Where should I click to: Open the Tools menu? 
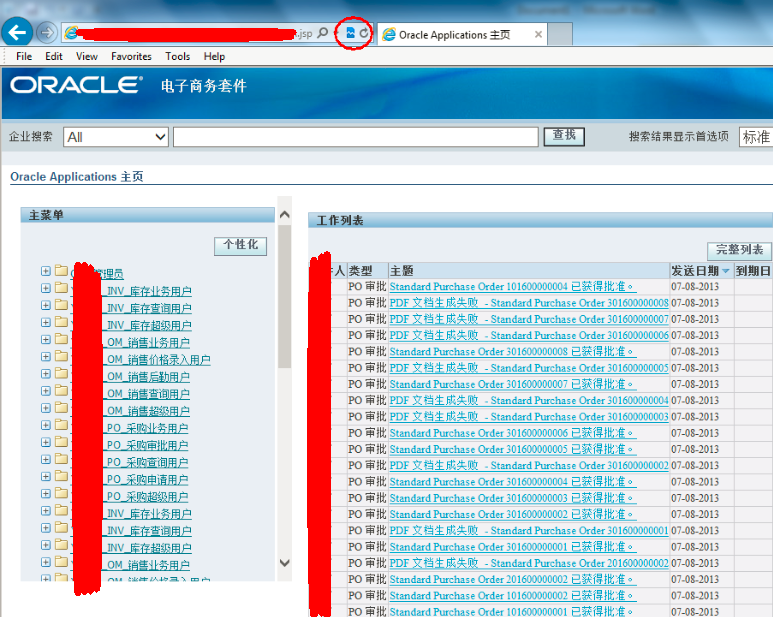click(177, 56)
